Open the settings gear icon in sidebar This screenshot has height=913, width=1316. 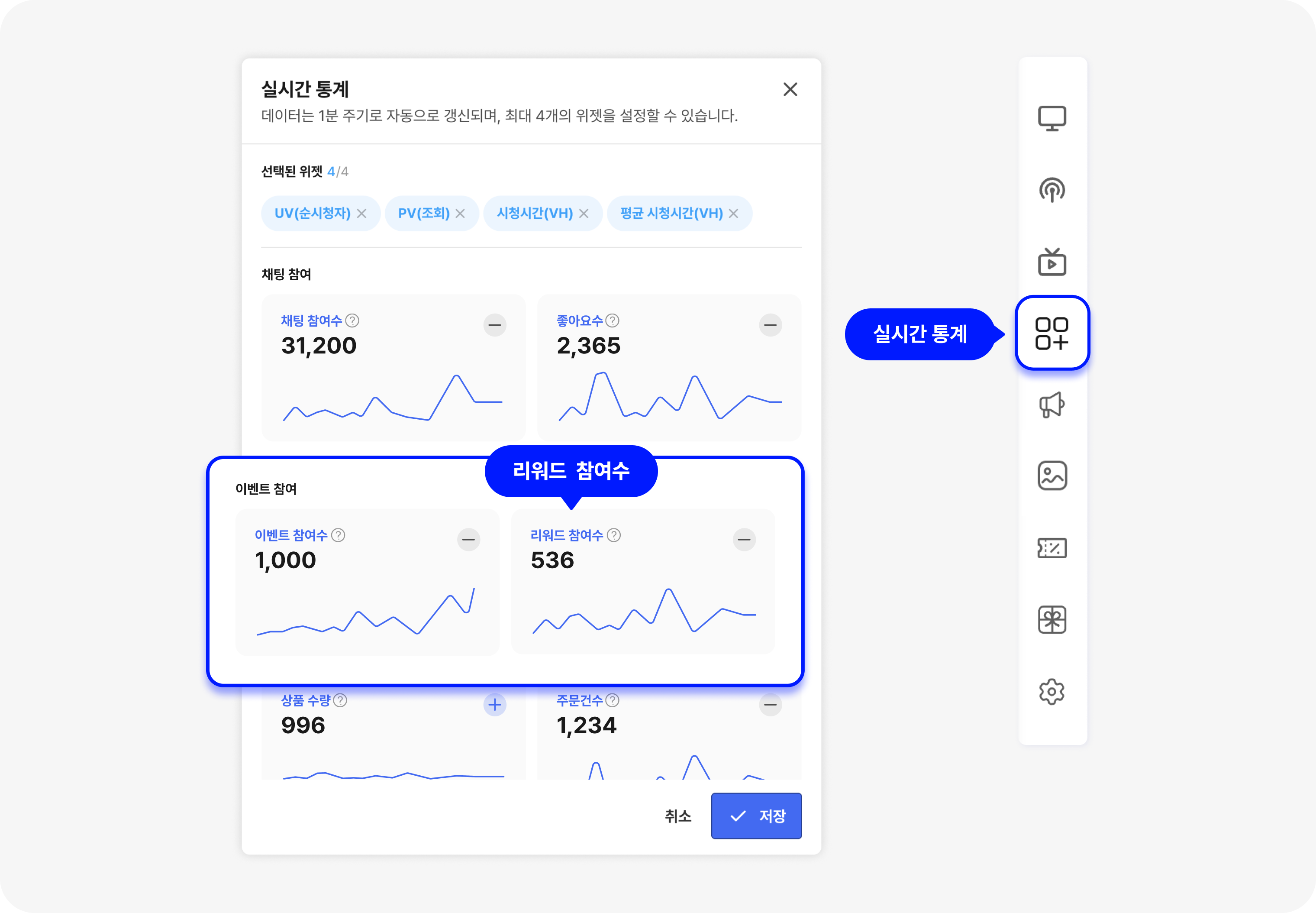tap(1052, 692)
